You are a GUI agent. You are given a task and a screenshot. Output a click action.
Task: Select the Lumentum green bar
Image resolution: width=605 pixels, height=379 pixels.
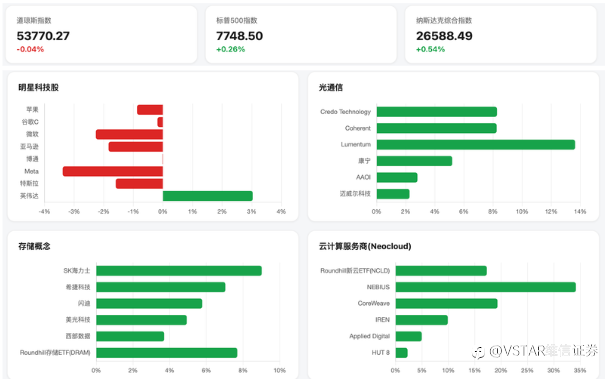[x=476, y=145]
